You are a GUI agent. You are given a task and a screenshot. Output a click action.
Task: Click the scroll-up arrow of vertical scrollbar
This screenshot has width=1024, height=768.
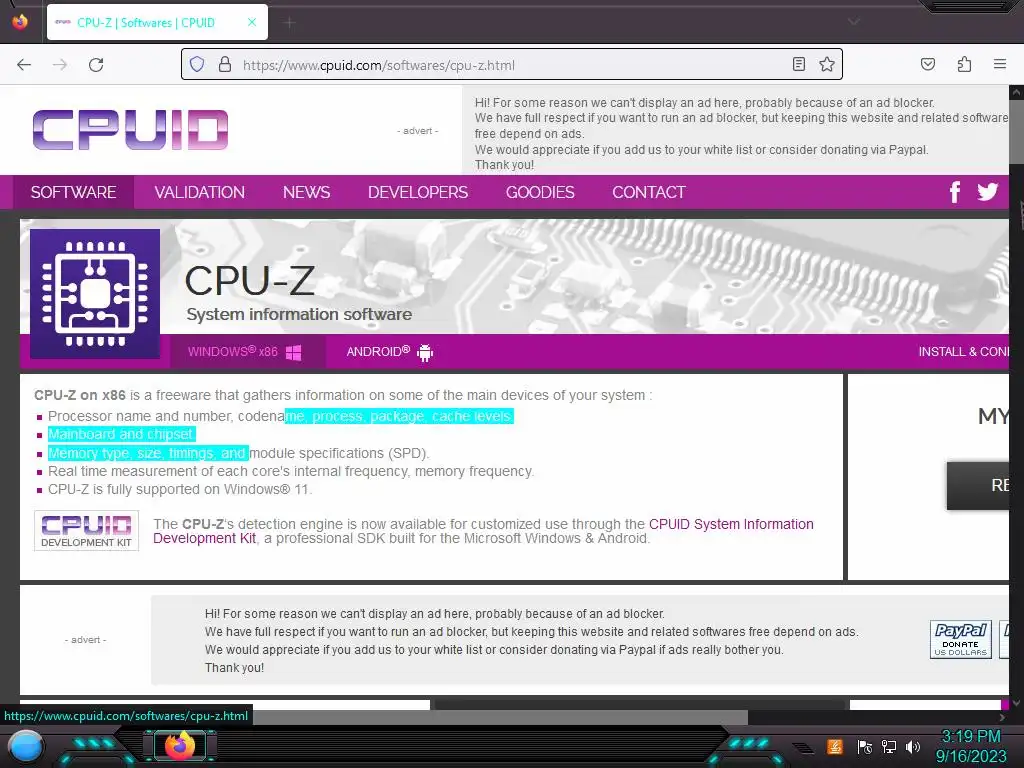tap(1016, 92)
